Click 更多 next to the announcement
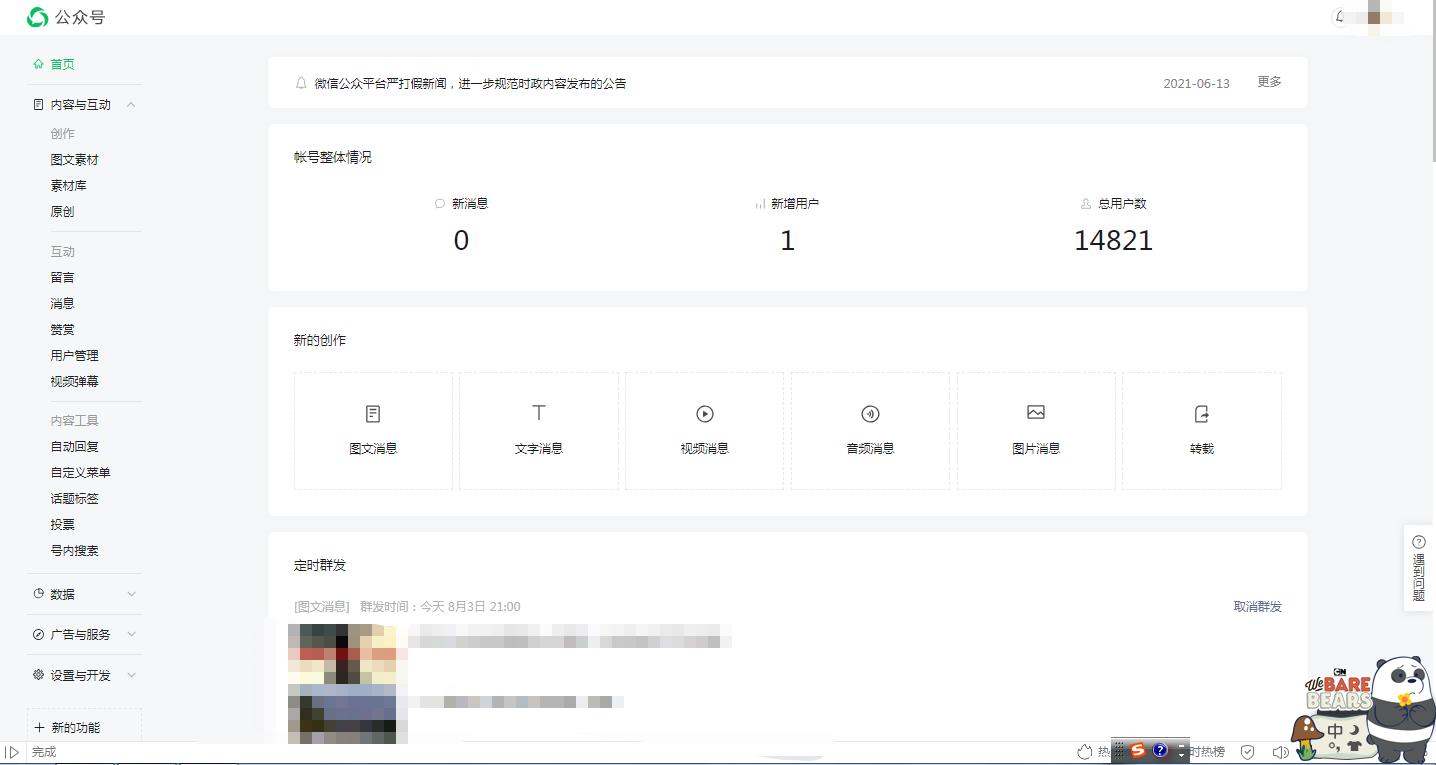Viewport: 1436px width, 765px height. click(1269, 82)
